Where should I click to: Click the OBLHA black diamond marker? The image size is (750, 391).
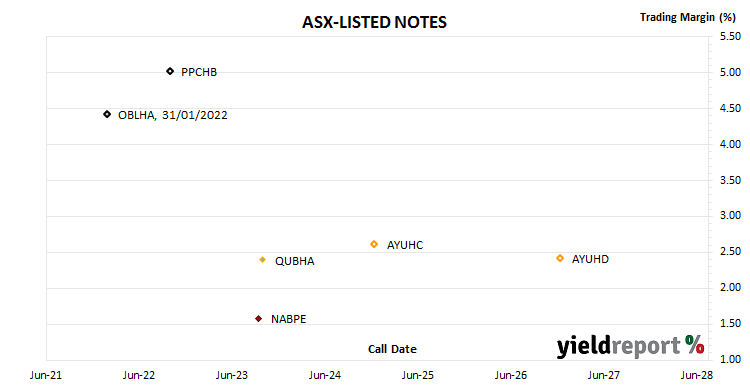coord(107,114)
